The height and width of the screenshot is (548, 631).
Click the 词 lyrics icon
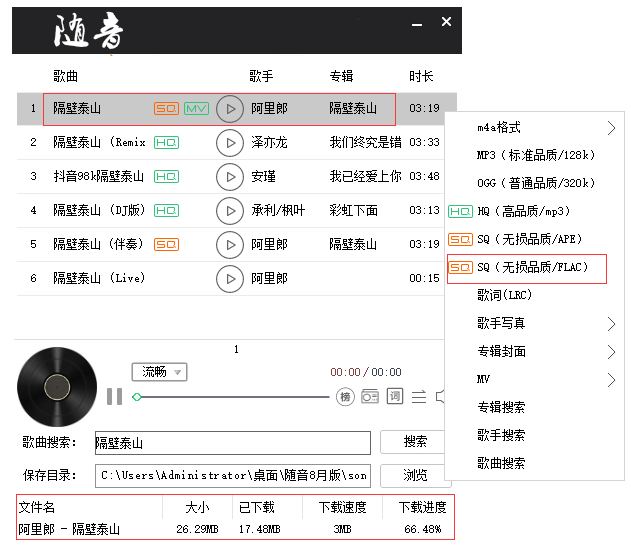point(394,397)
